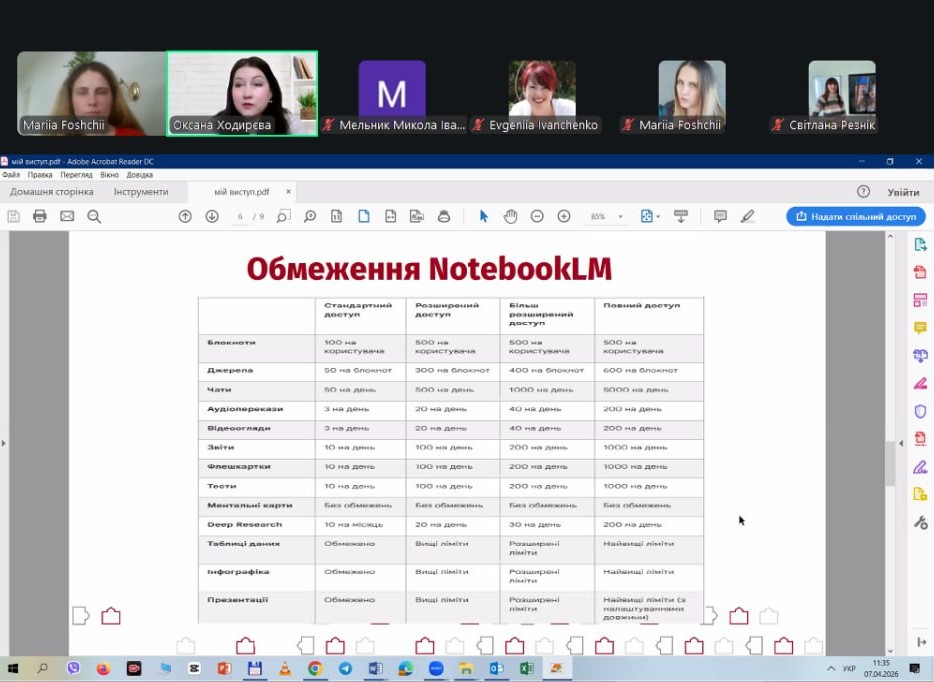
Task: Click the vertical scrollbar thumb of document
Action: [890, 463]
